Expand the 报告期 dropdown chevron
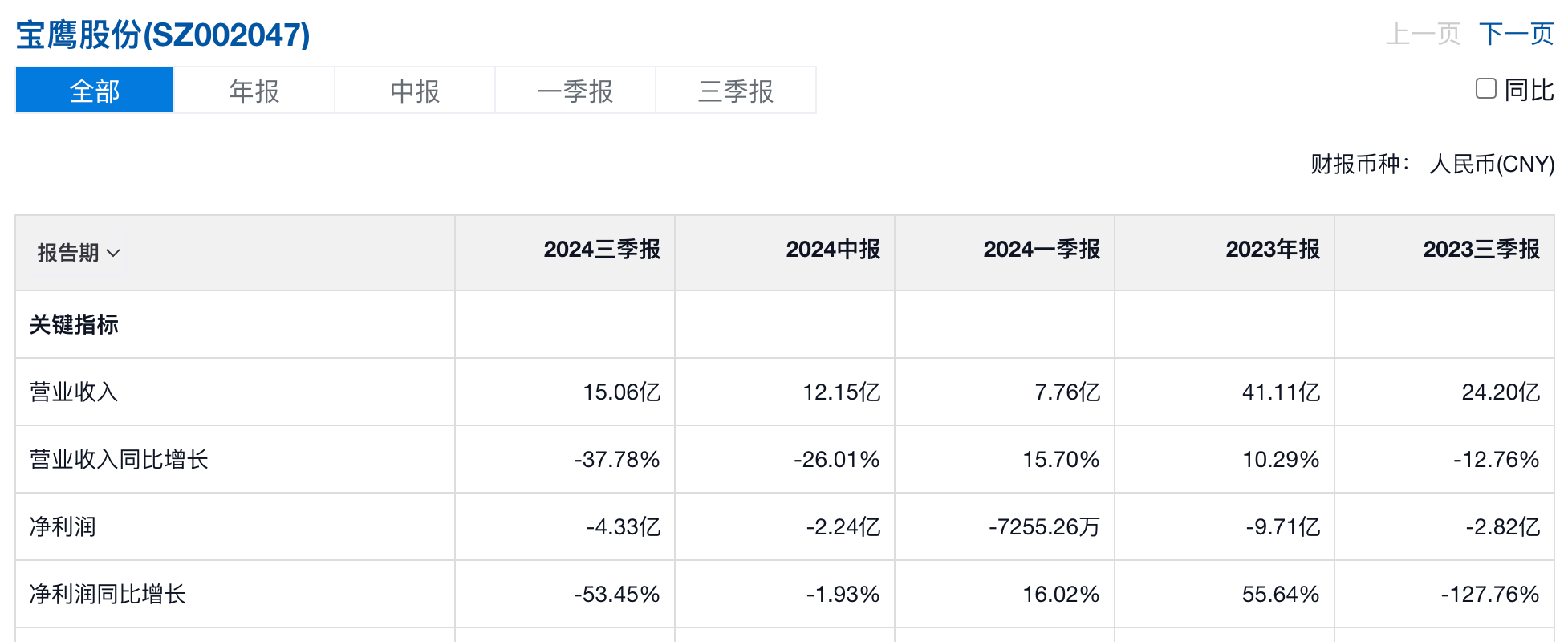 (x=113, y=253)
